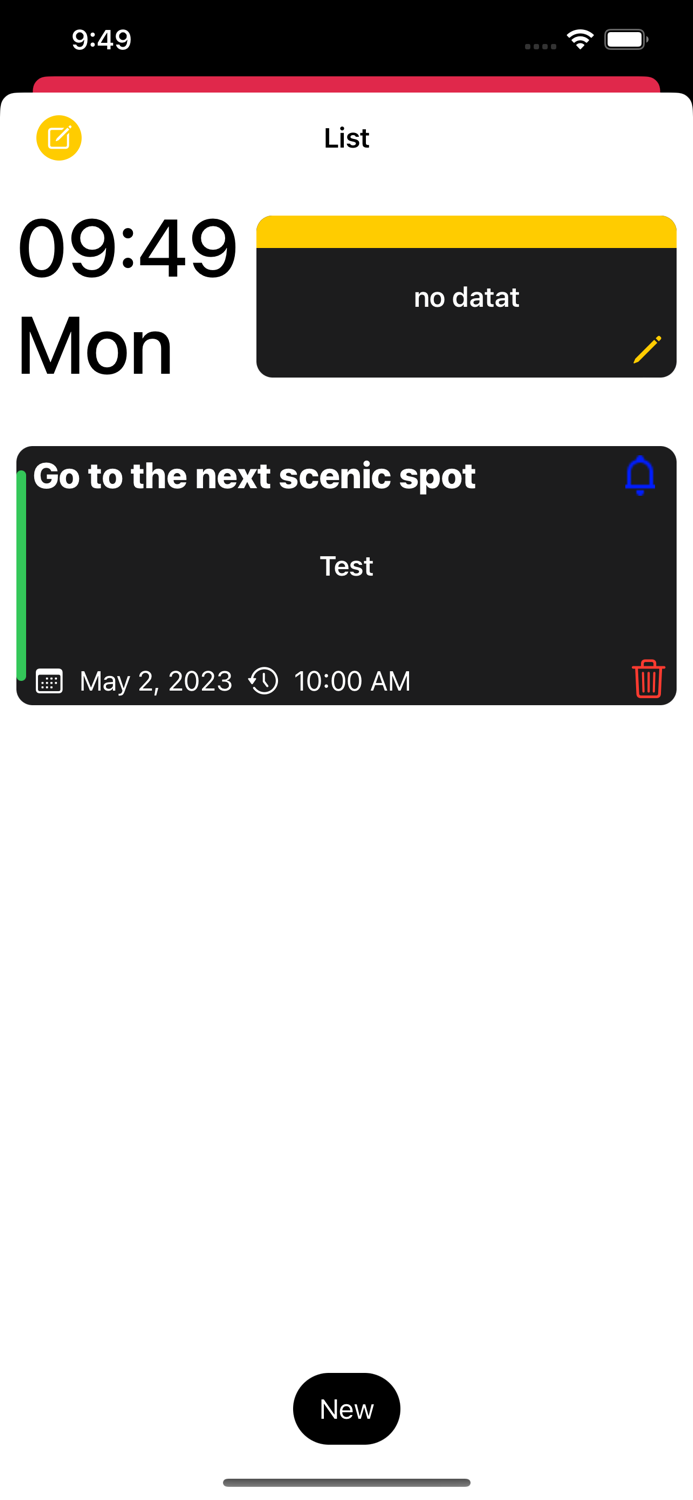Tap the green status bar on the reminder card
This screenshot has height=1500, width=693.
[x=20, y=575]
